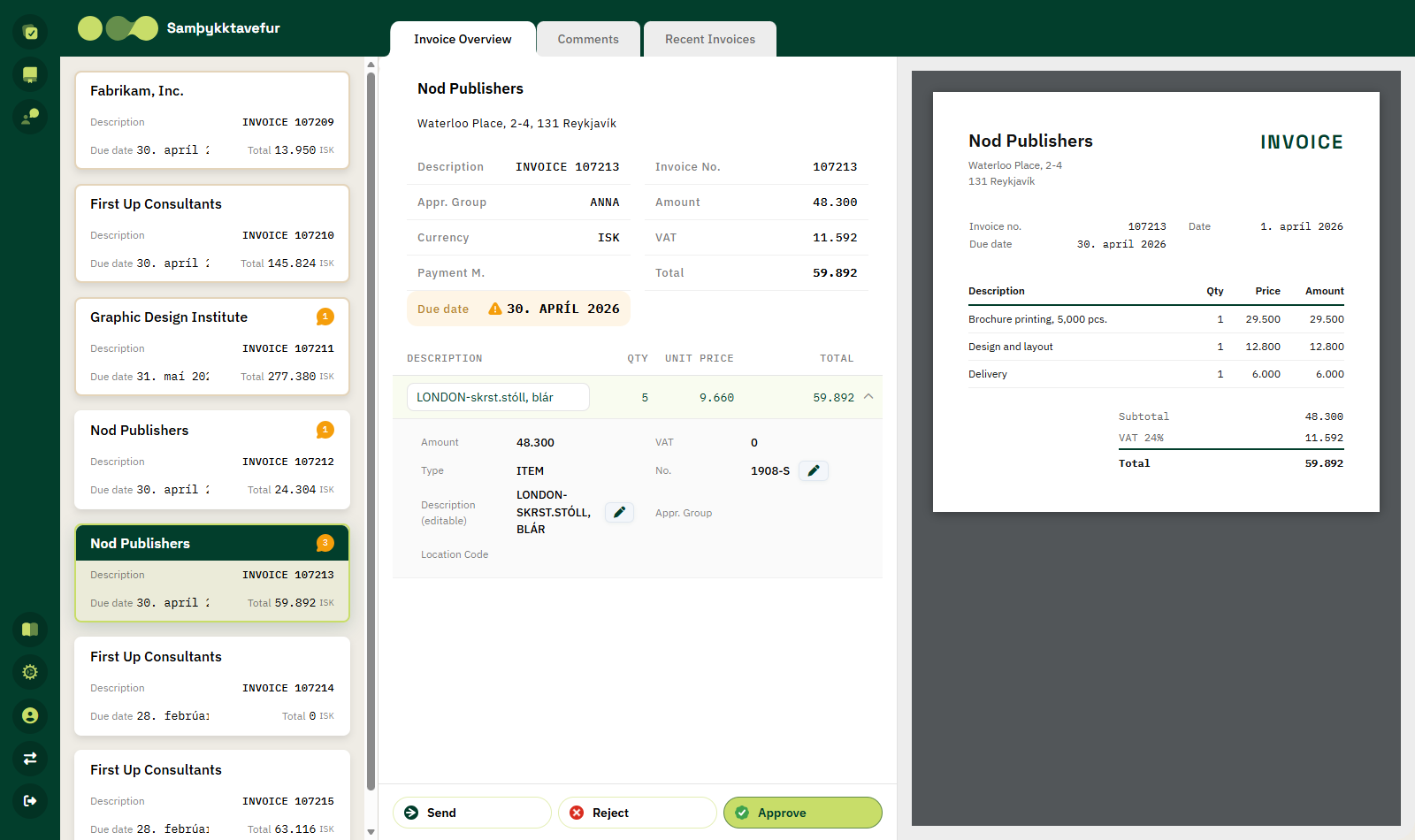
Task: Click the Nod Publishers heading in overview
Action: tap(470, 88)
